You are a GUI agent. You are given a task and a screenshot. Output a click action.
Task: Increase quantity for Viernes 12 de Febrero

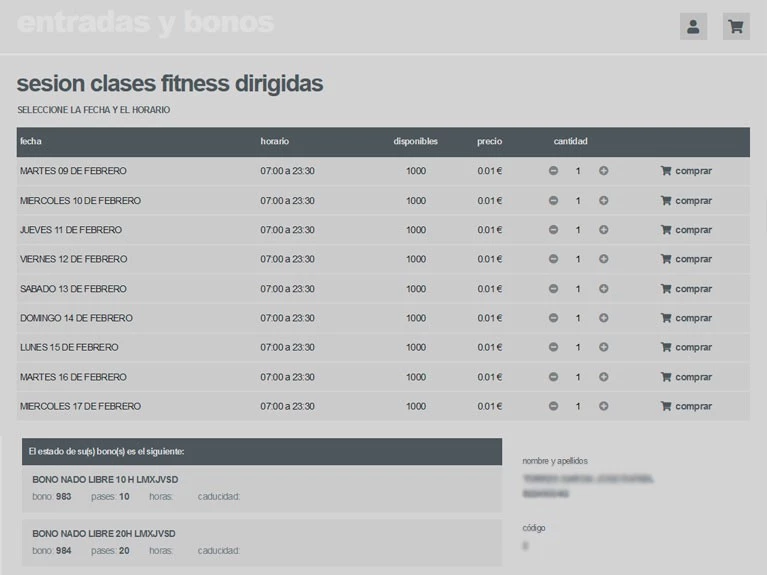tap(604, 259)
